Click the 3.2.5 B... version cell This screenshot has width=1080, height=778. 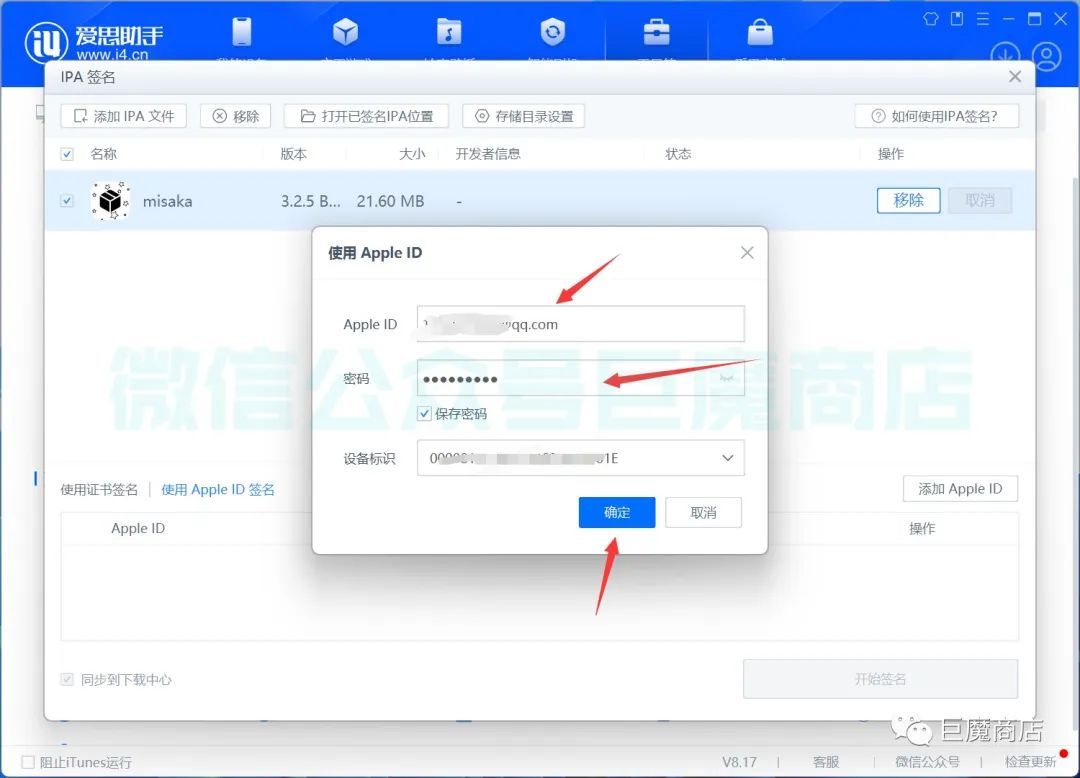click(311, 201)
